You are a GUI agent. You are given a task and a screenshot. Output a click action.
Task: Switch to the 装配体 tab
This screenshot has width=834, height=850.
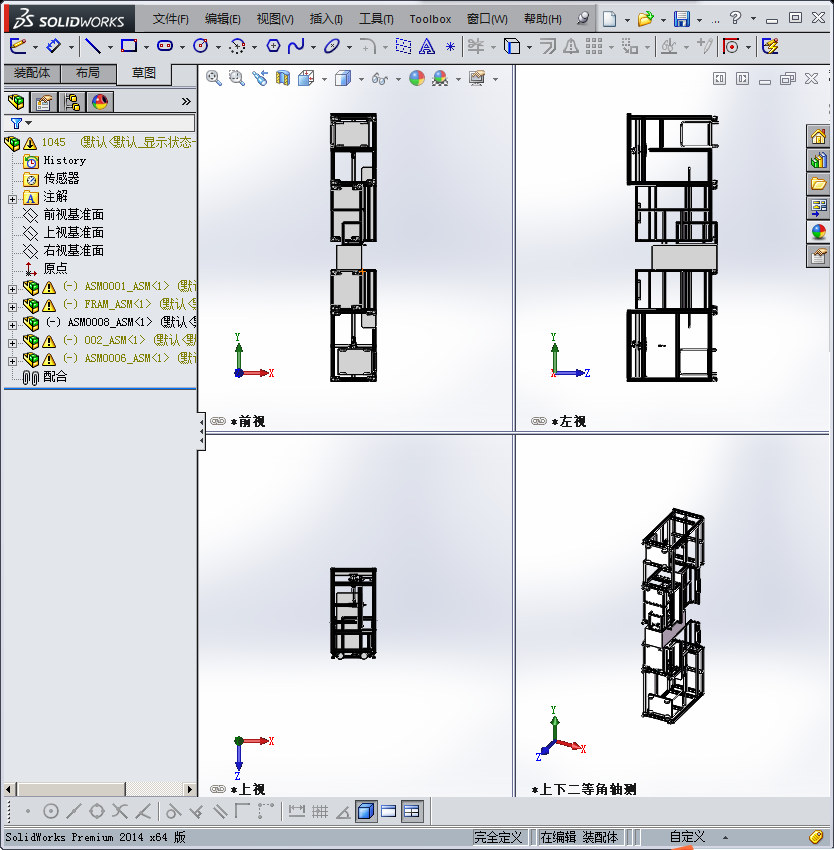(x=32, y=73)
